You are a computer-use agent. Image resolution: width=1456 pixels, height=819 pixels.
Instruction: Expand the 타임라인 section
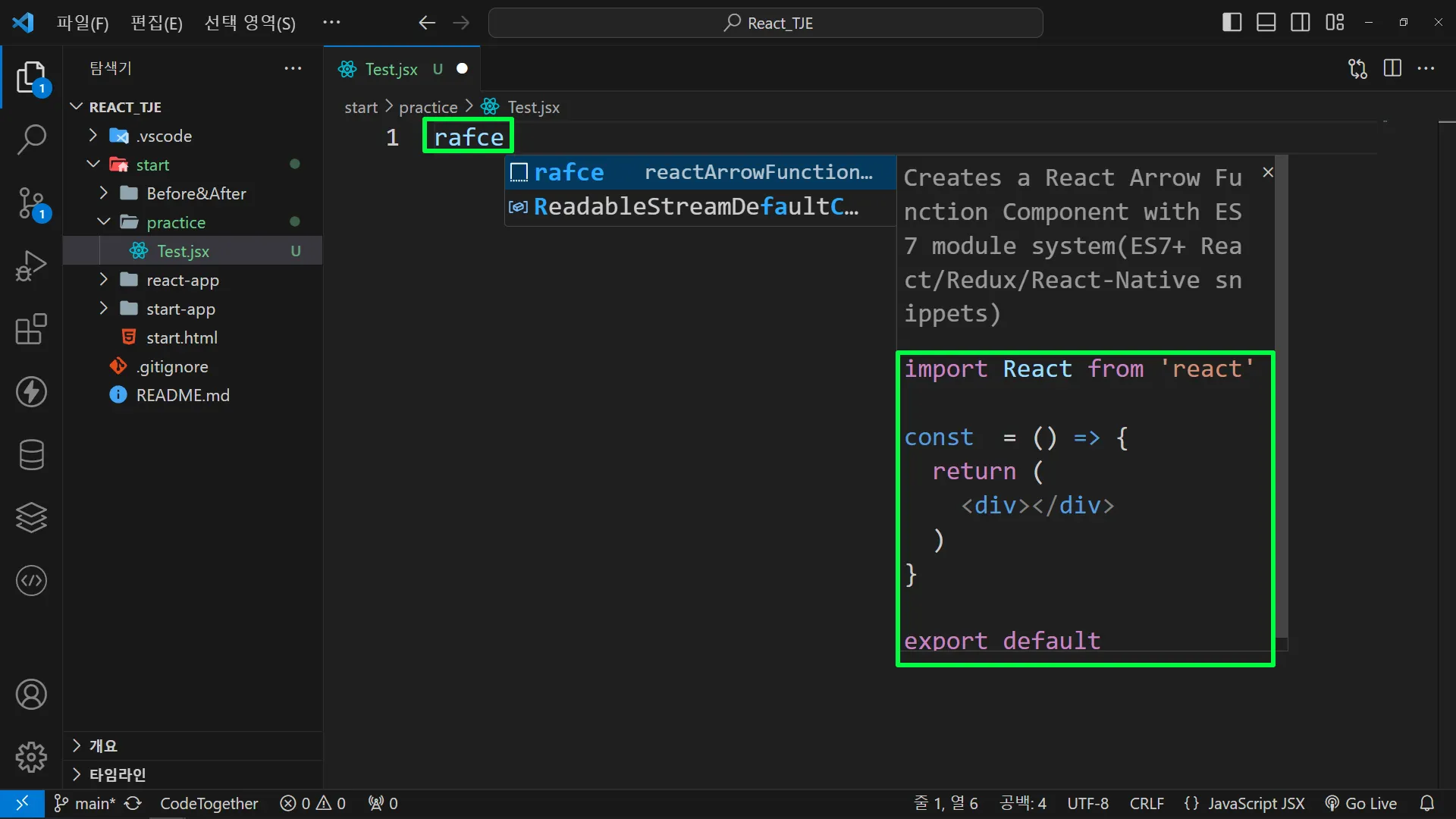[118, 774]
